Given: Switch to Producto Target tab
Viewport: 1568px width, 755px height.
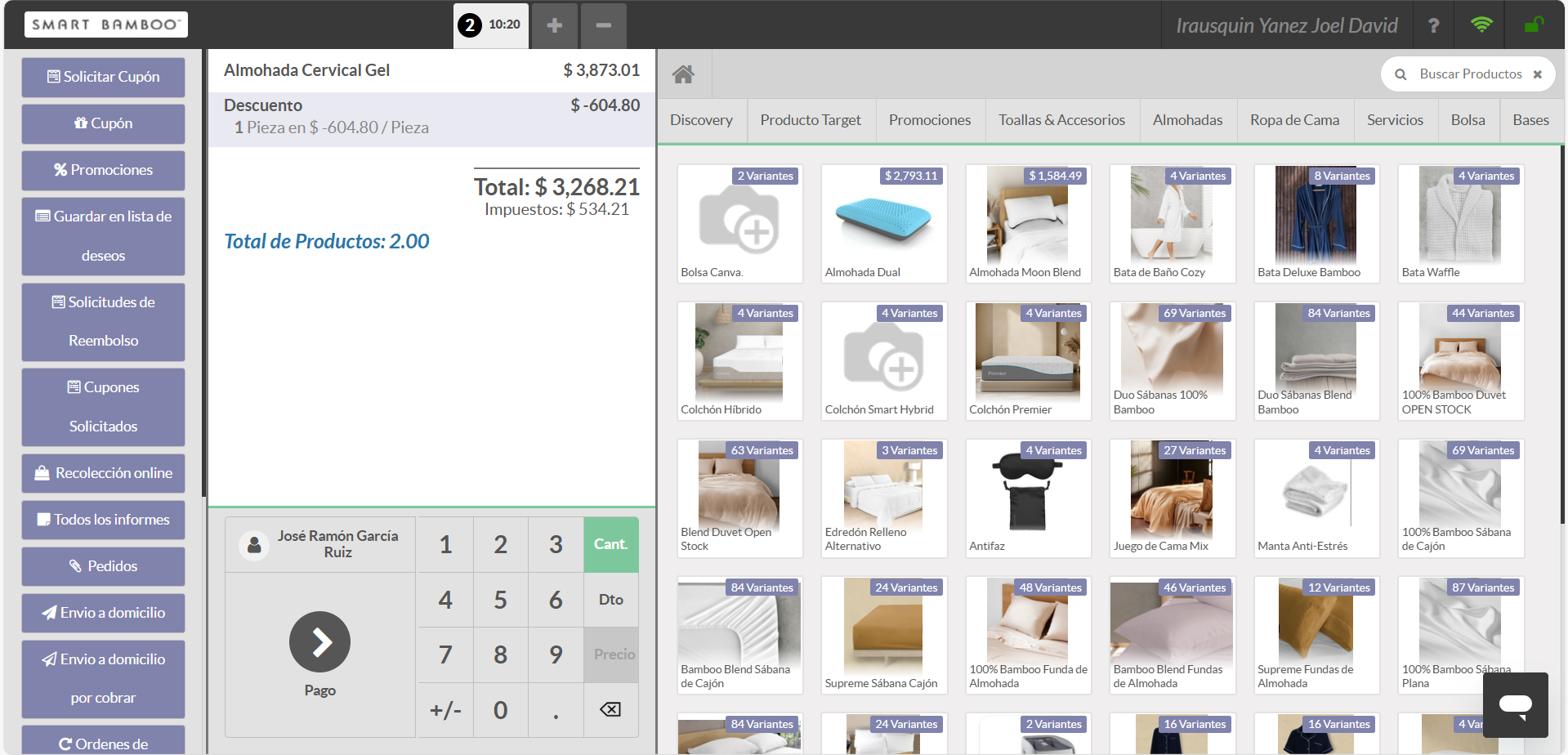Looking at the screenshot, I should point(811,120).
